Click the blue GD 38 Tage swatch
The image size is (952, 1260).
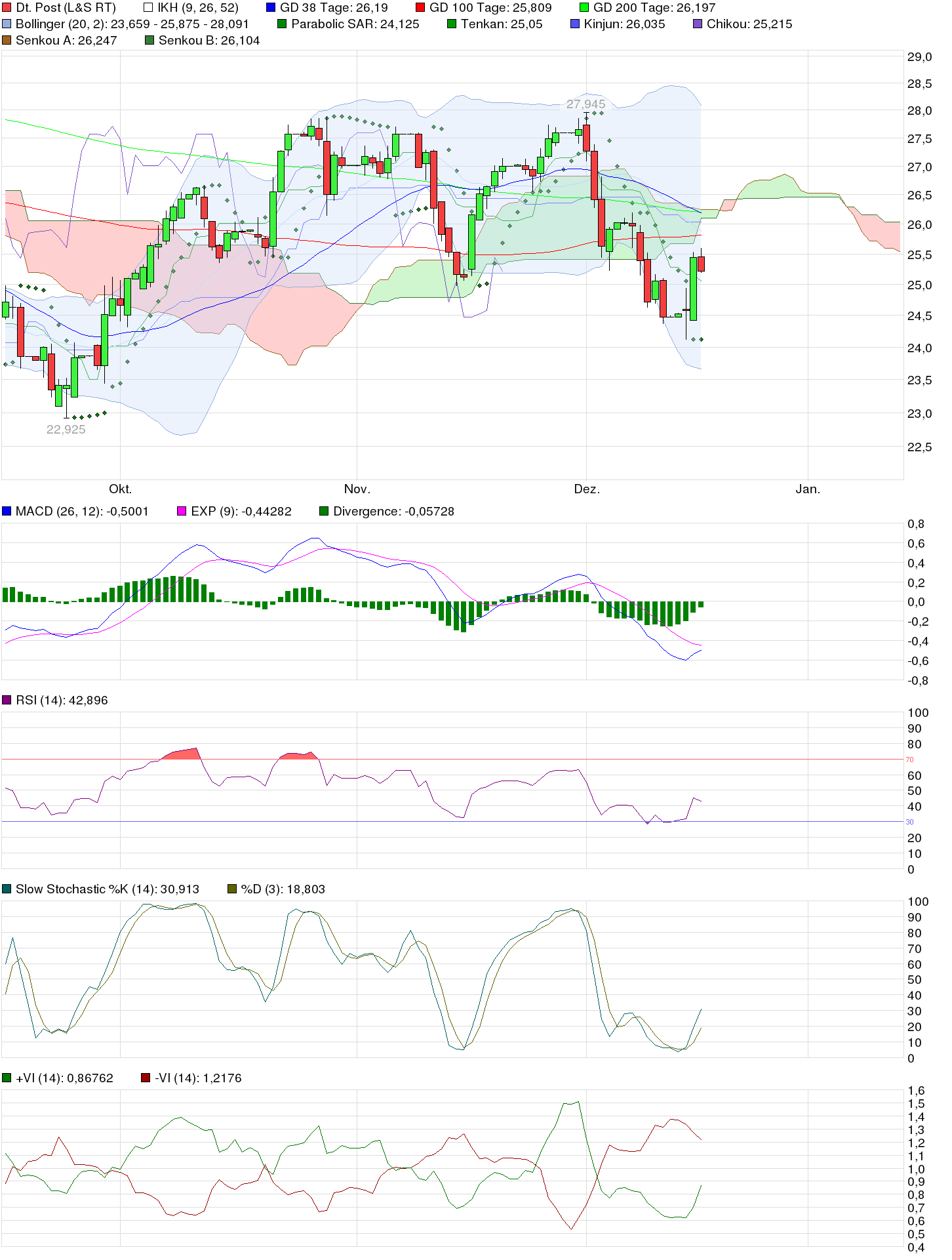pyautogui.click(x=271, y=8)
